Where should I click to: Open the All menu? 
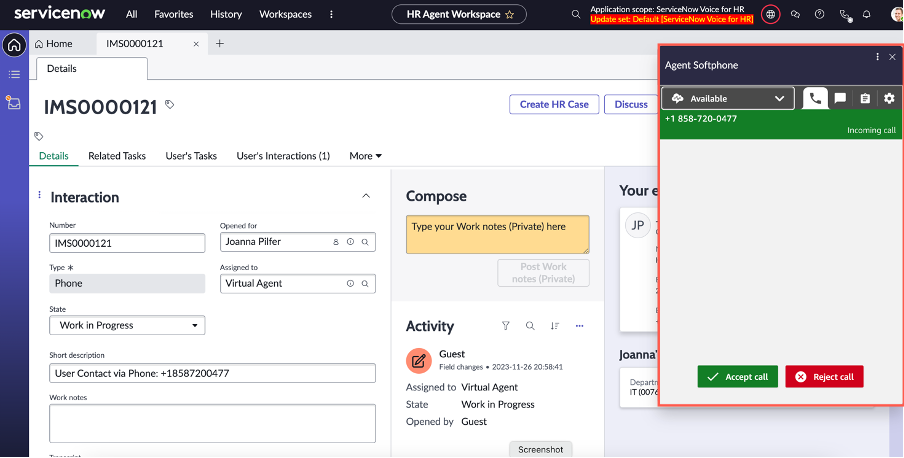tap(132, 14)
